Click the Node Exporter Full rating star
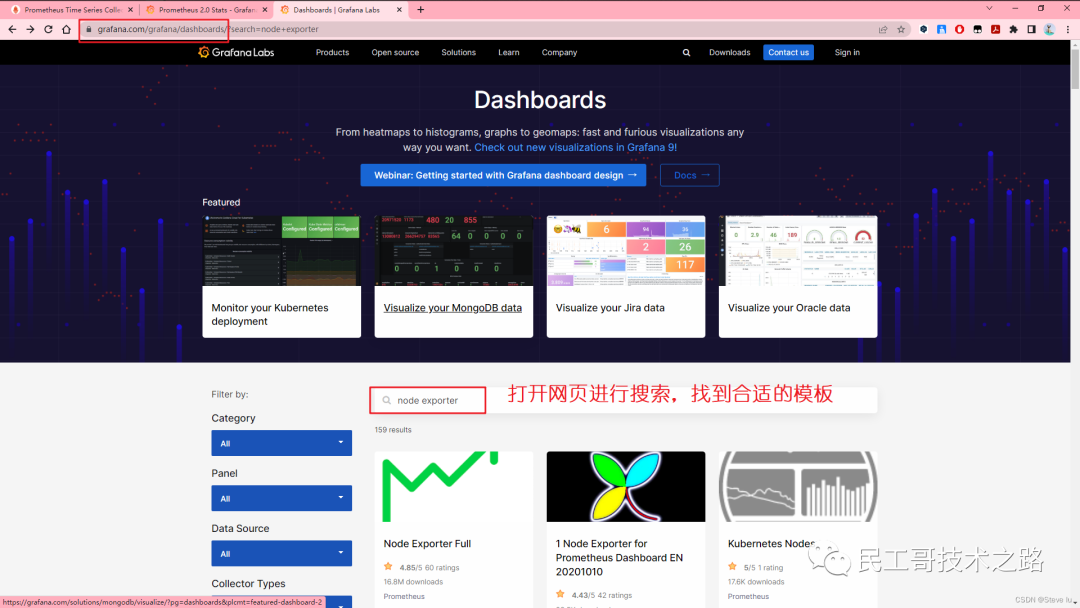Screen dimensions: 1080x608 click(x=388, y=567)
